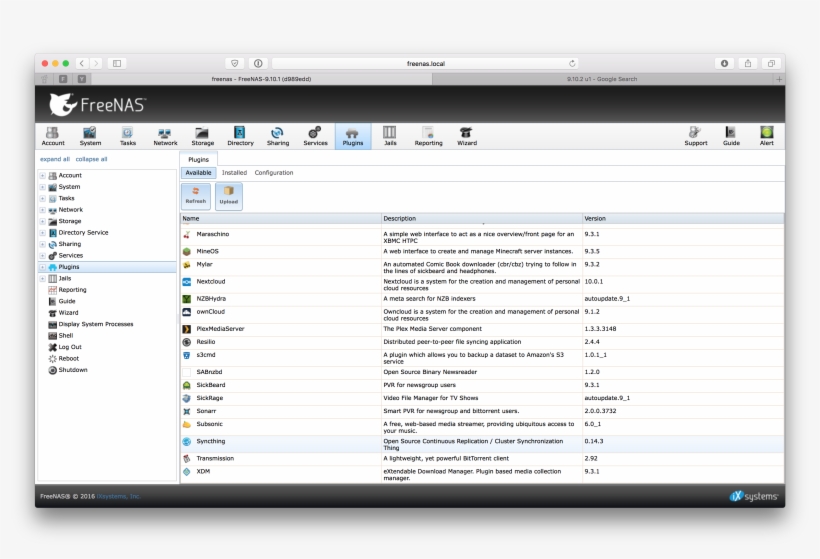The height and width of the screenshot is (559, 820).
Task: Reload the page in Safari
Action: point(572,63)
